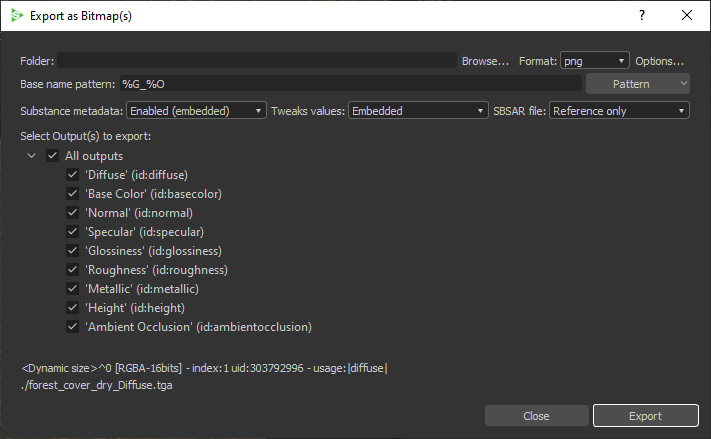The image size is (711, 439).
Task: Open the Tweaks values dropdown
Action: point(418,111)
